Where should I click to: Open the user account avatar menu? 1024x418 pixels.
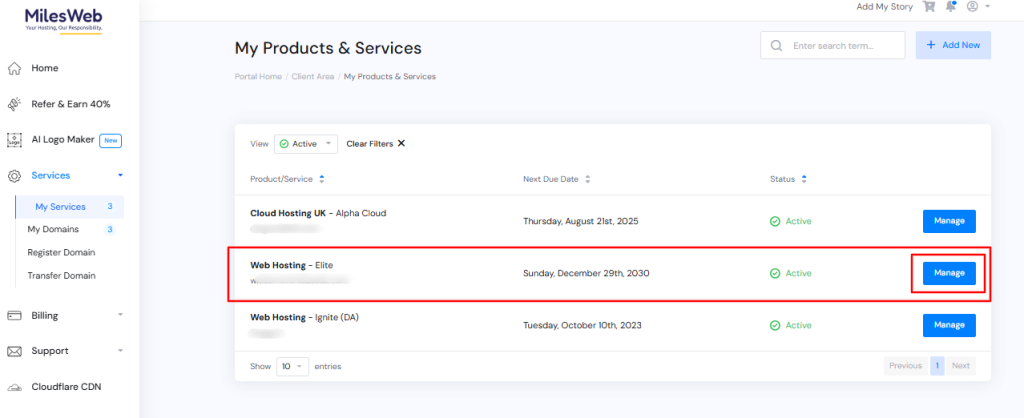(972, 7)
